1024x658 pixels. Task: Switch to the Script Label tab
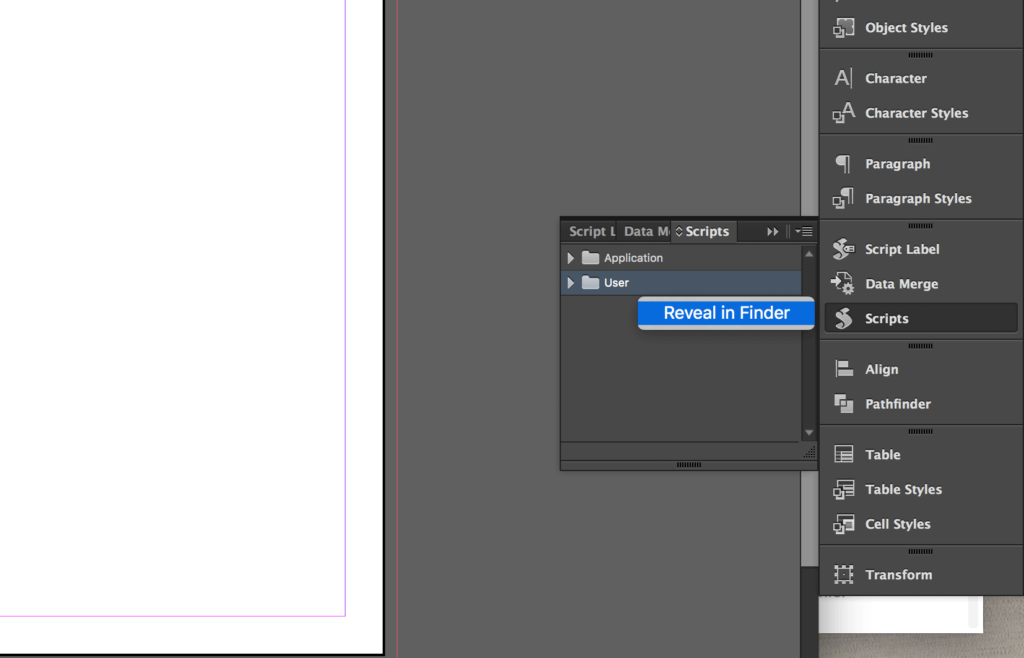click(589, 231)
